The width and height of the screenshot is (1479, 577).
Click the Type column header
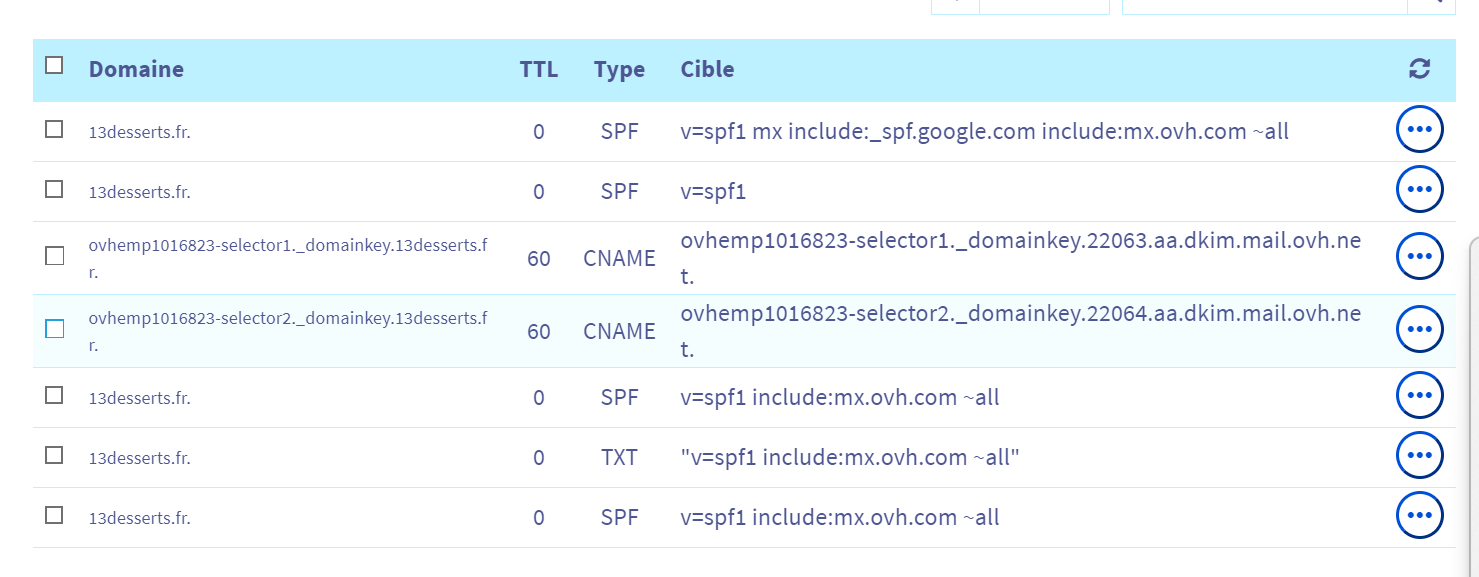coord(619,69)
